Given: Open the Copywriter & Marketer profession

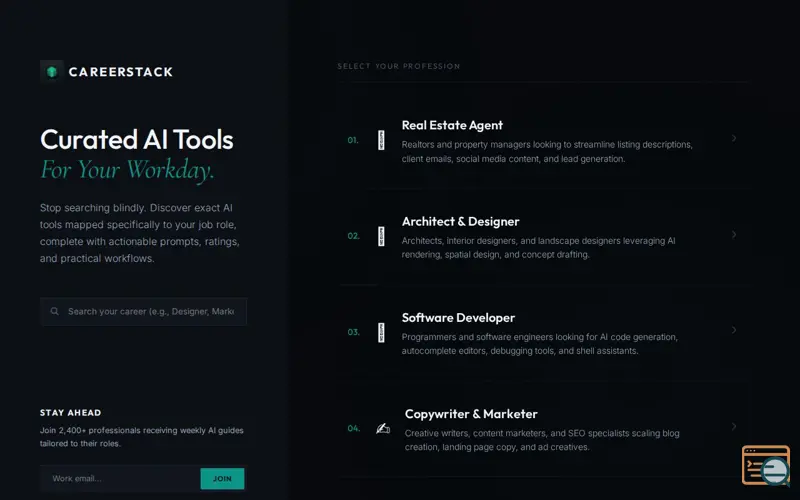Looking at the screenshot, I should [x=471, y=414].
